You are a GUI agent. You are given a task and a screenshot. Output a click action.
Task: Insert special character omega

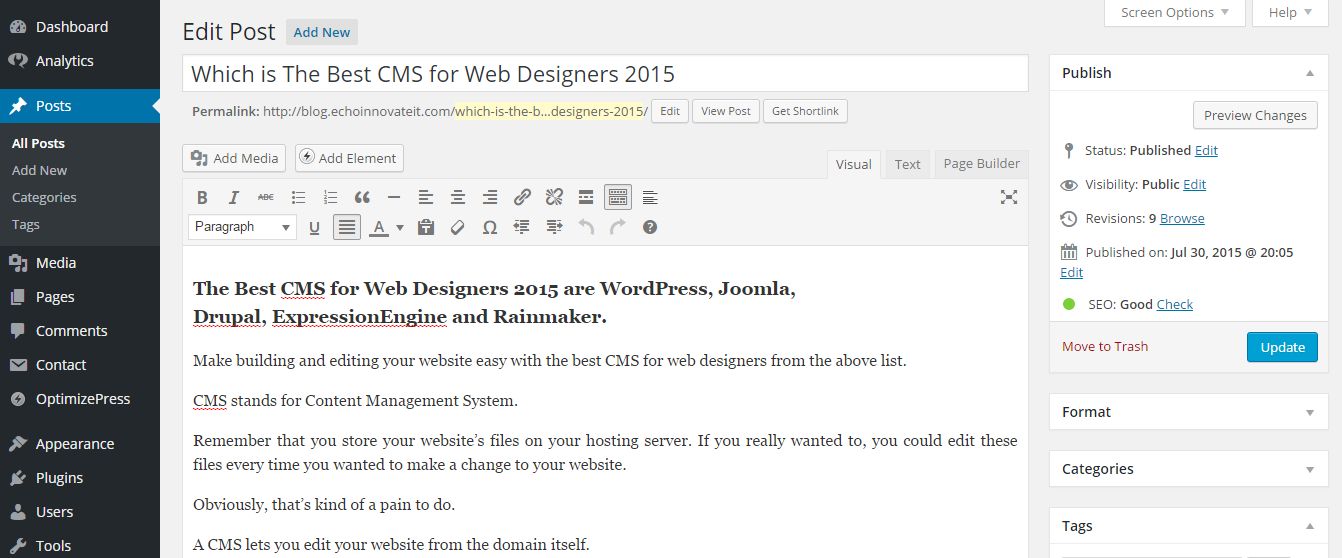point(490,227)
